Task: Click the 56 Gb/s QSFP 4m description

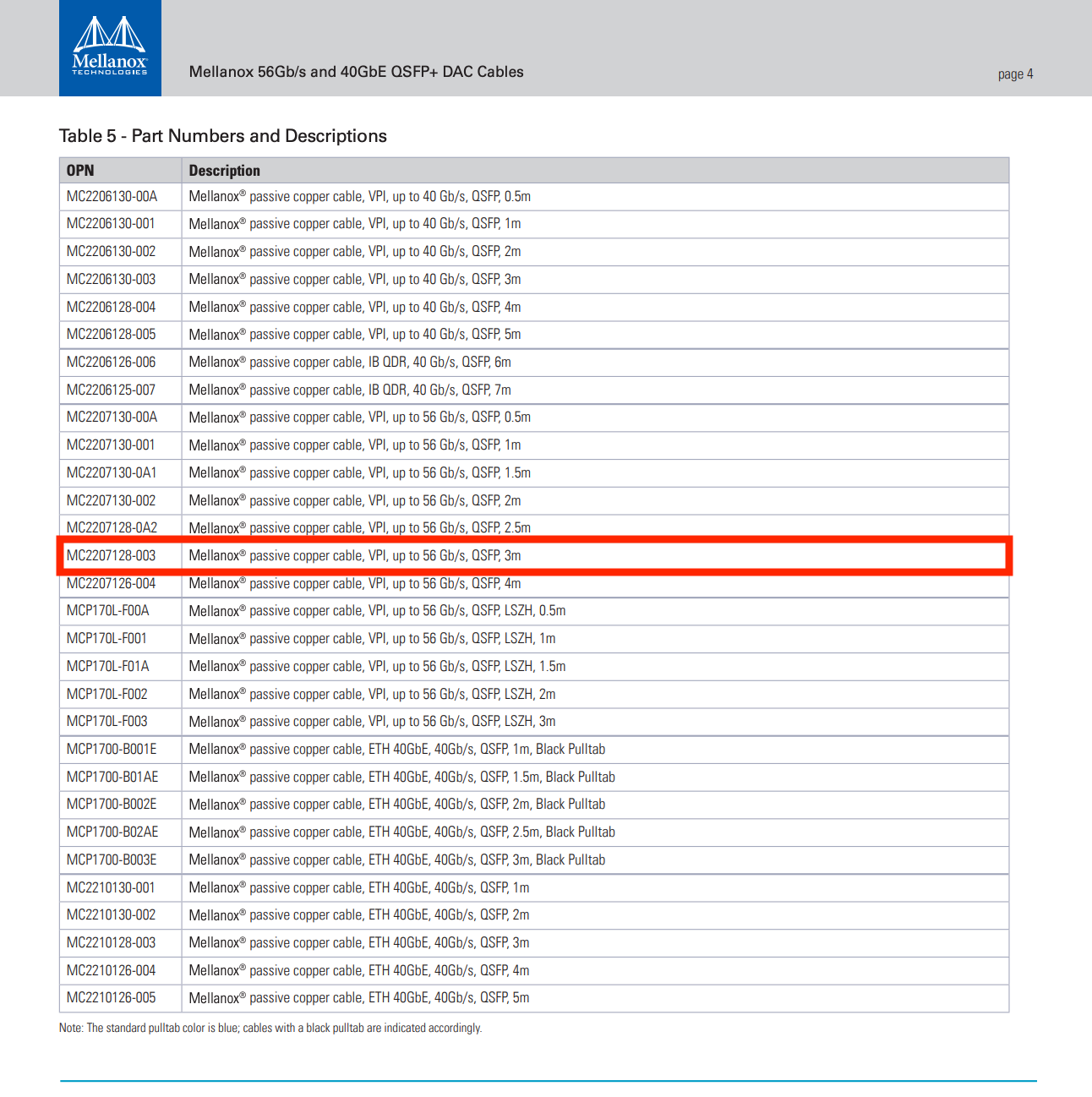Action: (x=354, y=584)
